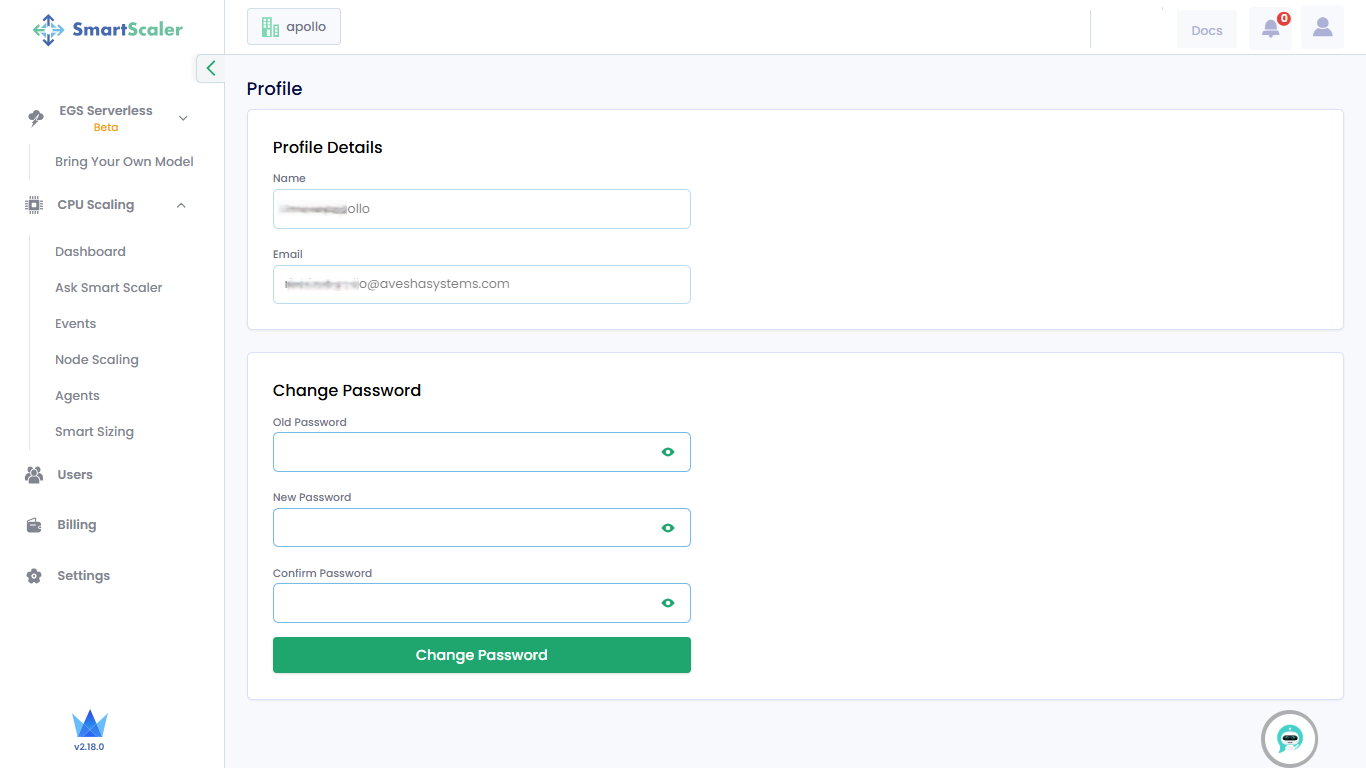Show the Old Password text

(668, 452)
